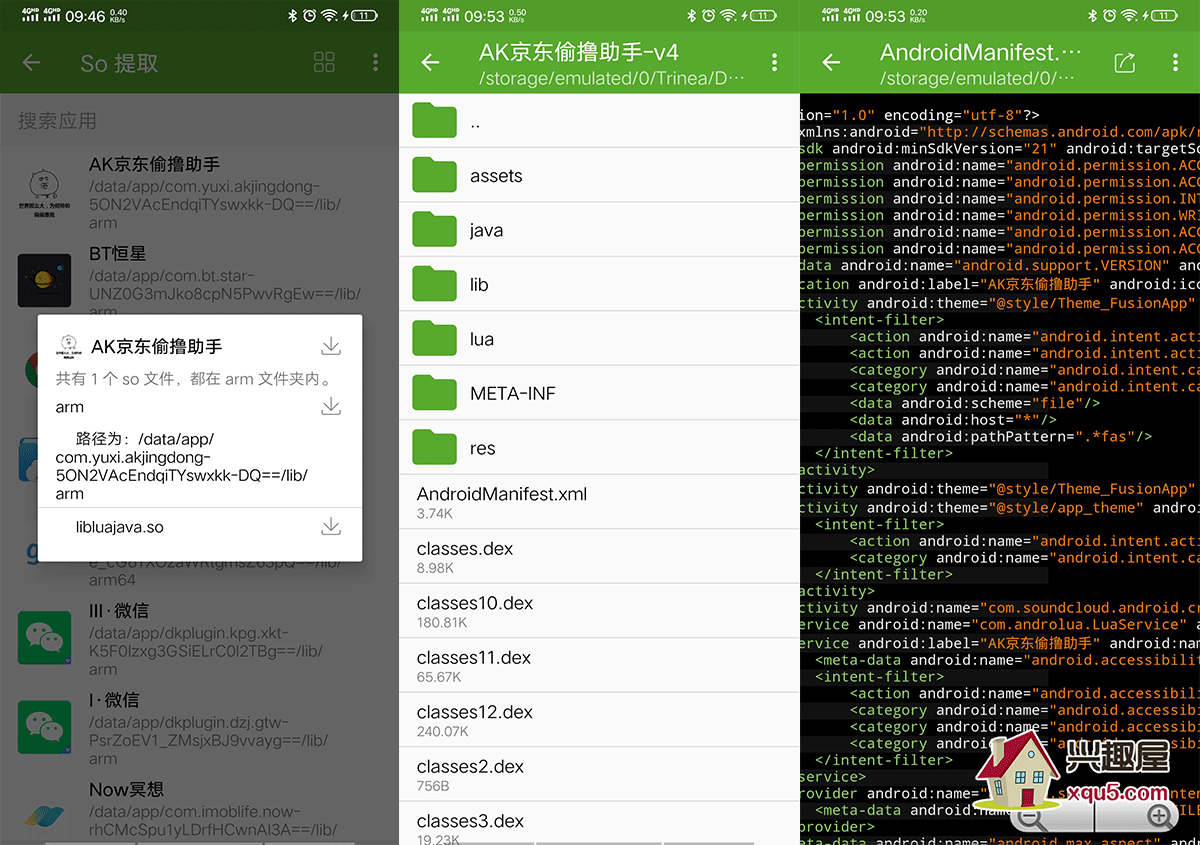This screenshot has height=845, width=1200.
Task: Open the grid view icon in So 提取
Action: coord(324,63)
